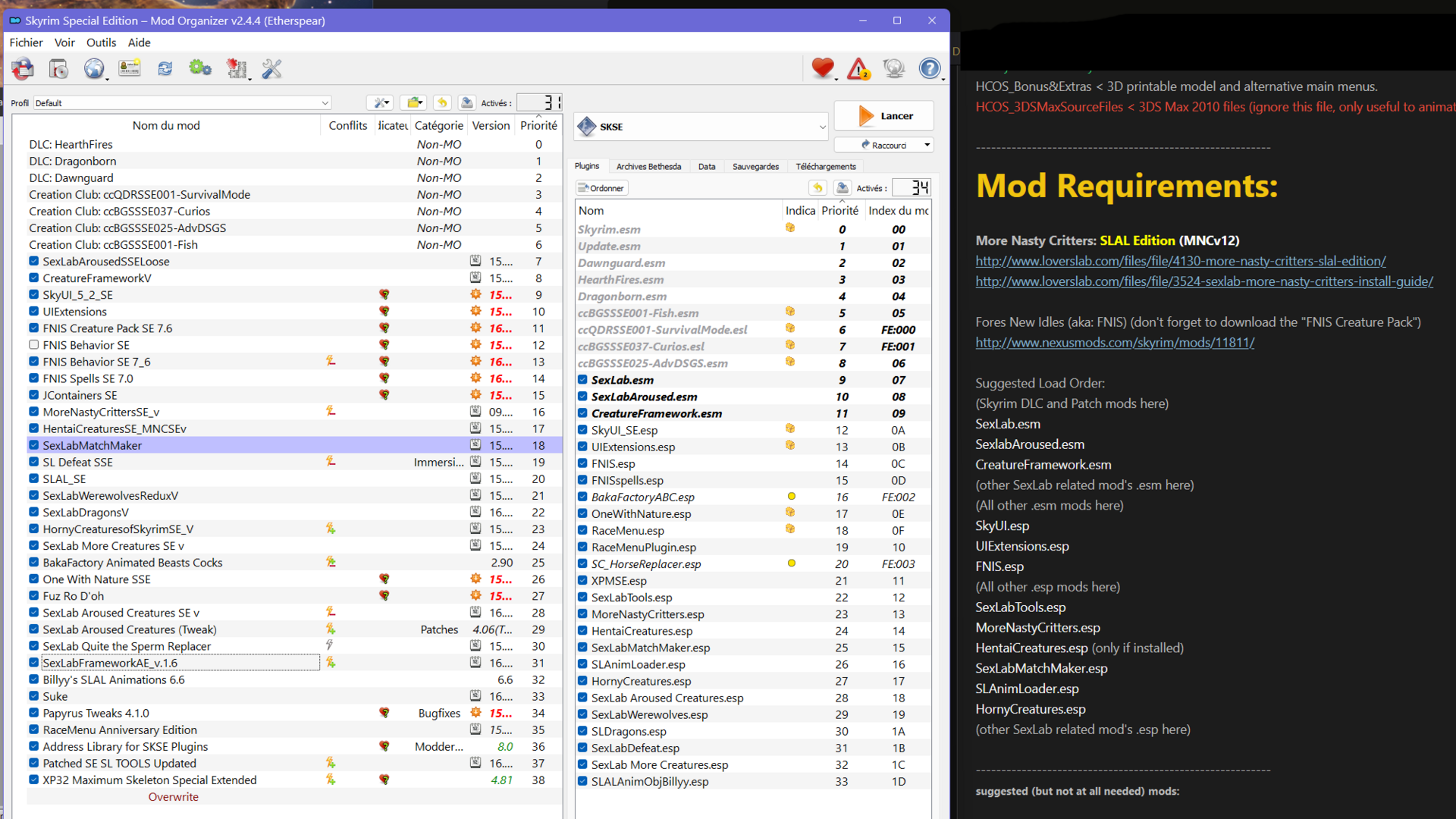Open the Catégorie column header
Viewport: 1456px width, 819px height.
(x=438, y=125)
